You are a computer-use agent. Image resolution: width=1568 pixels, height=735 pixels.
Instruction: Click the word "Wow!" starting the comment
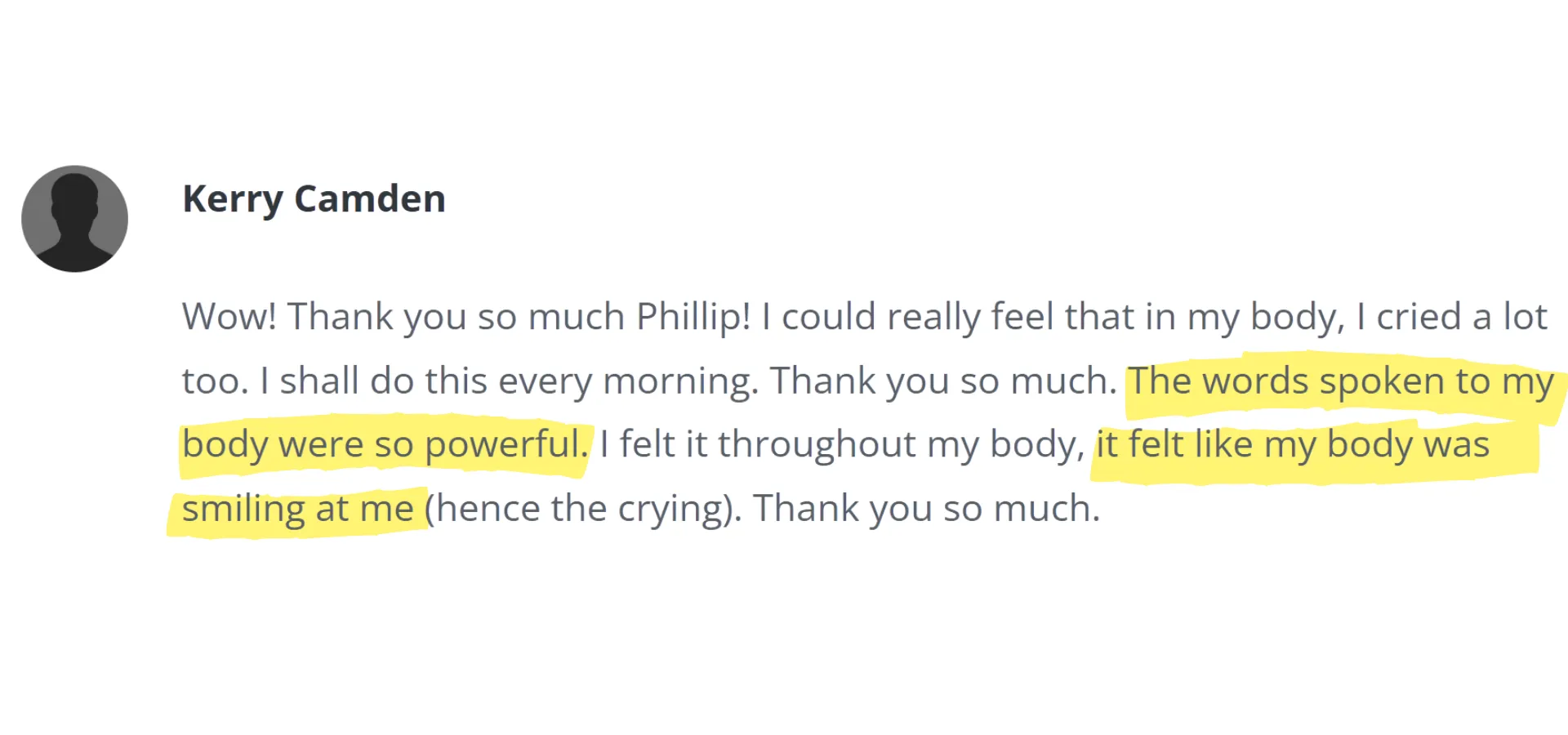[x=229, y=317]
